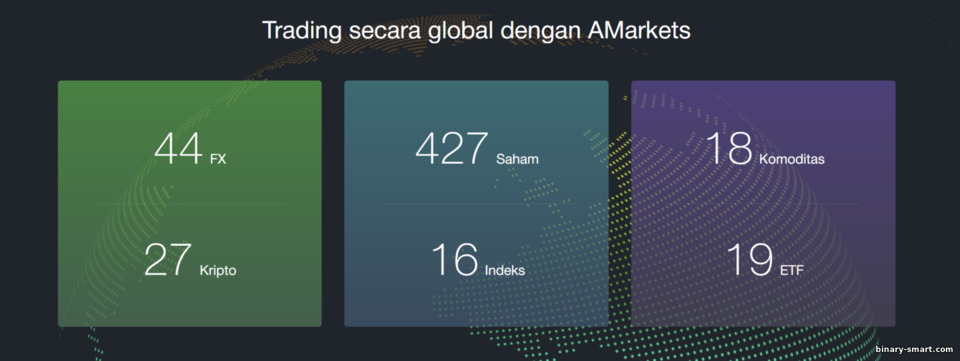Click the 'Saham' label

517,160
